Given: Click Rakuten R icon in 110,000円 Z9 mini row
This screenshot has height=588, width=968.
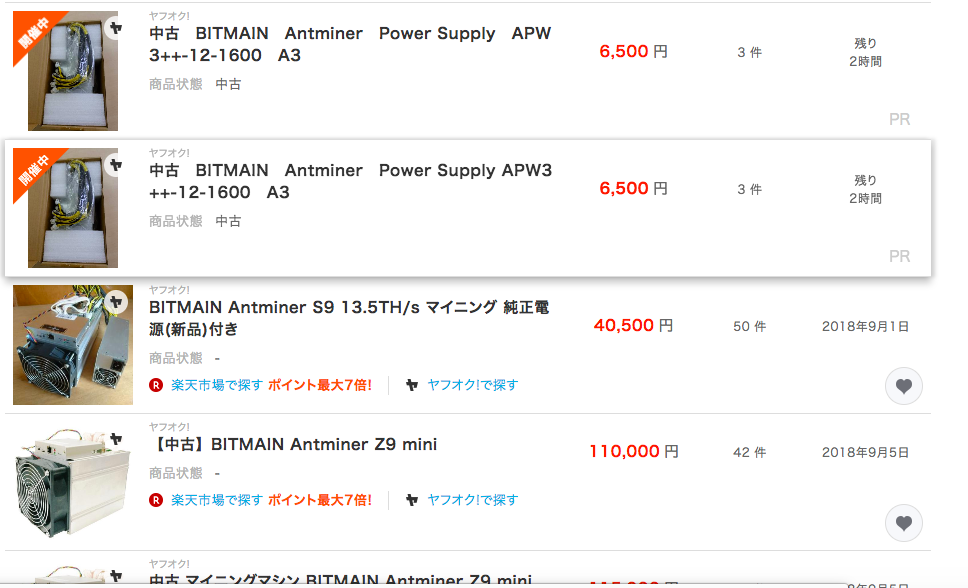Looking at the screenshot, I should 156,500.
